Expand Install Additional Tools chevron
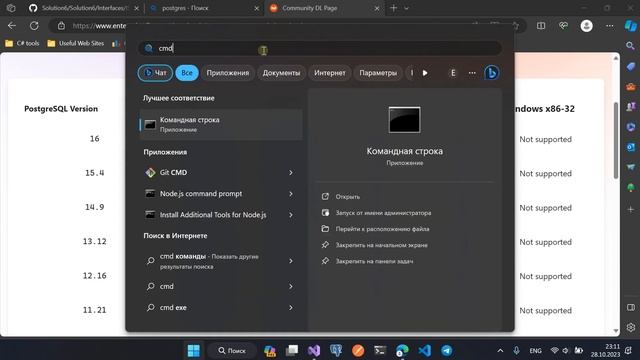The image size is (640, 360). click(x=291, y=215)
